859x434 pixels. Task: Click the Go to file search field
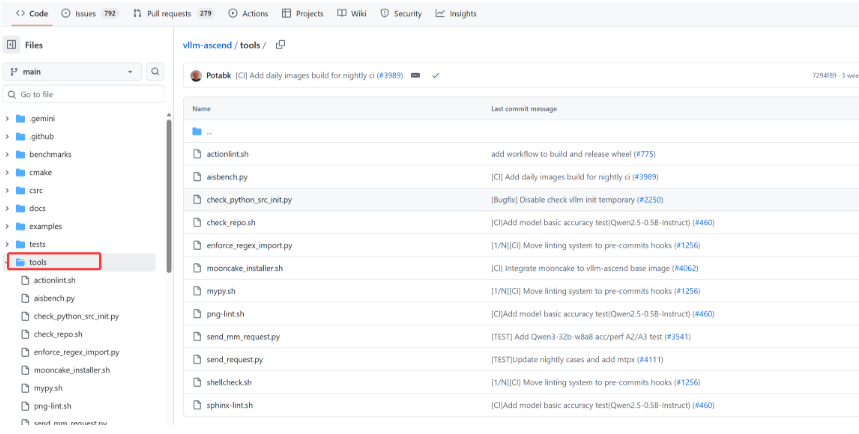click(x=85, y=94)
